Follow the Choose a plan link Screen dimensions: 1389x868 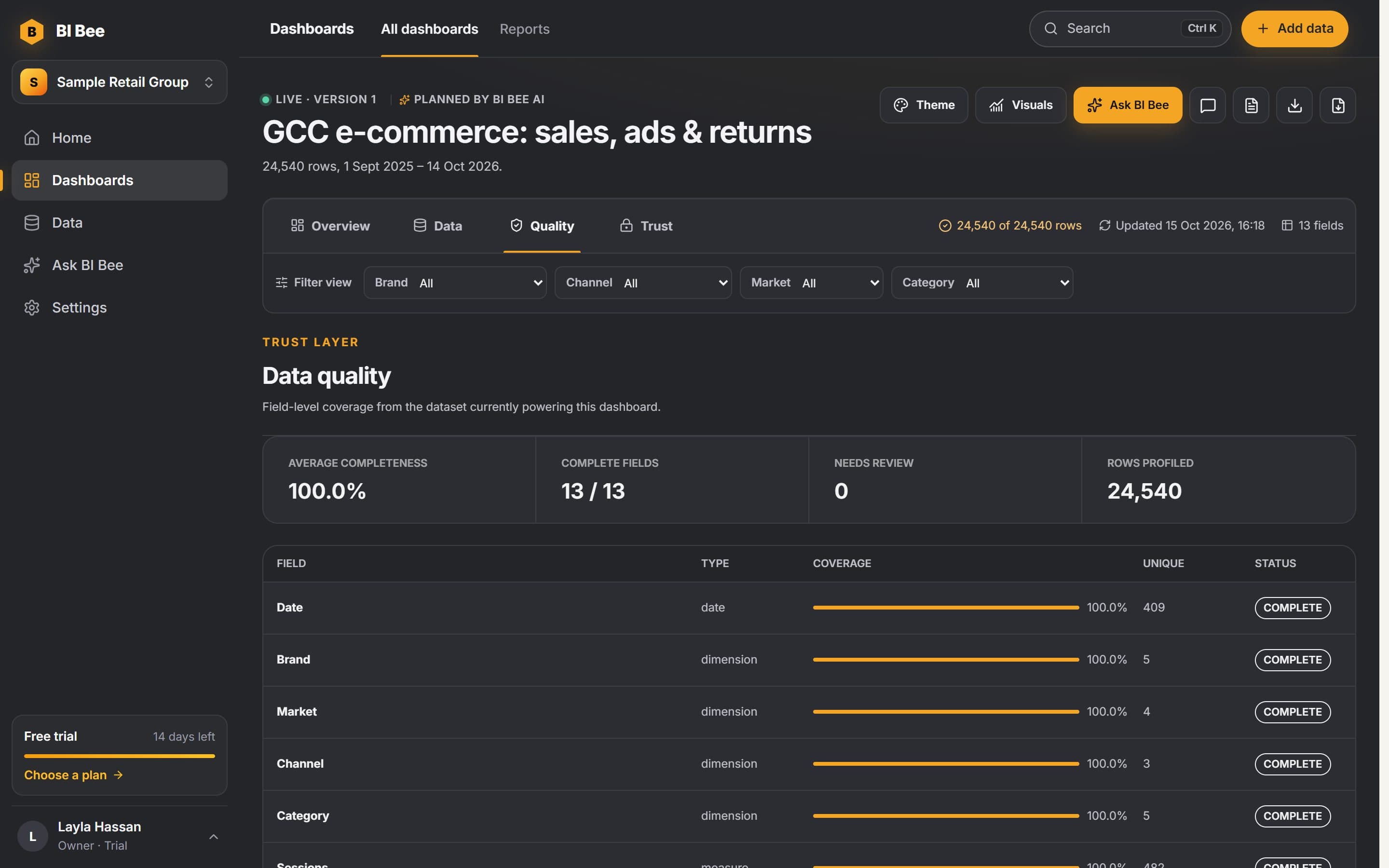click(x=73, y=775)
